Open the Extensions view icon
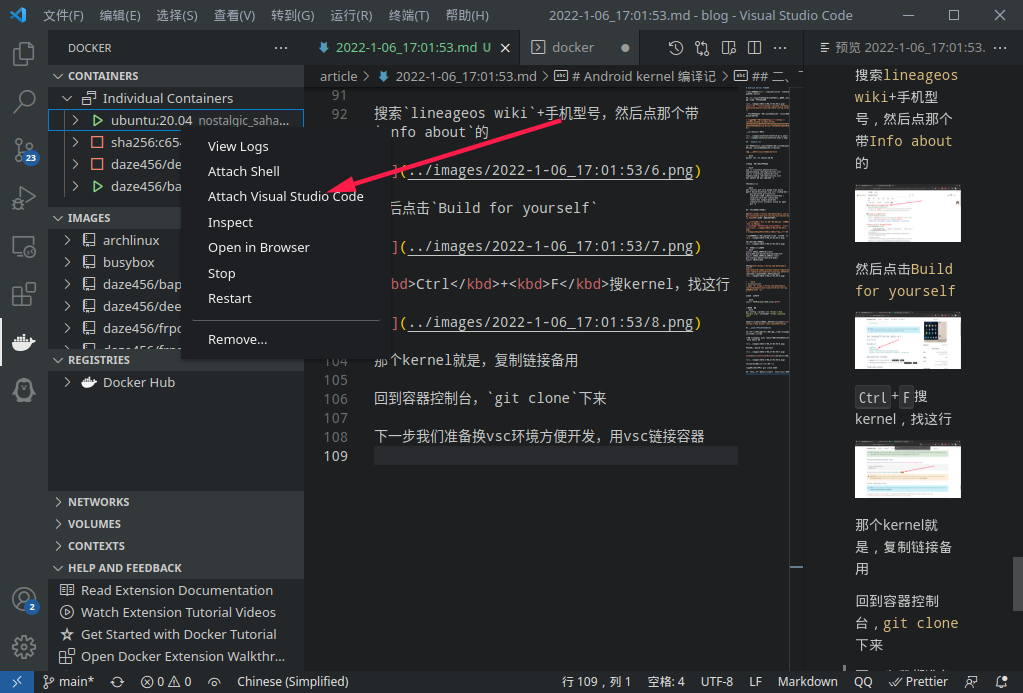 pyautogui.click(x=23, y=295)
